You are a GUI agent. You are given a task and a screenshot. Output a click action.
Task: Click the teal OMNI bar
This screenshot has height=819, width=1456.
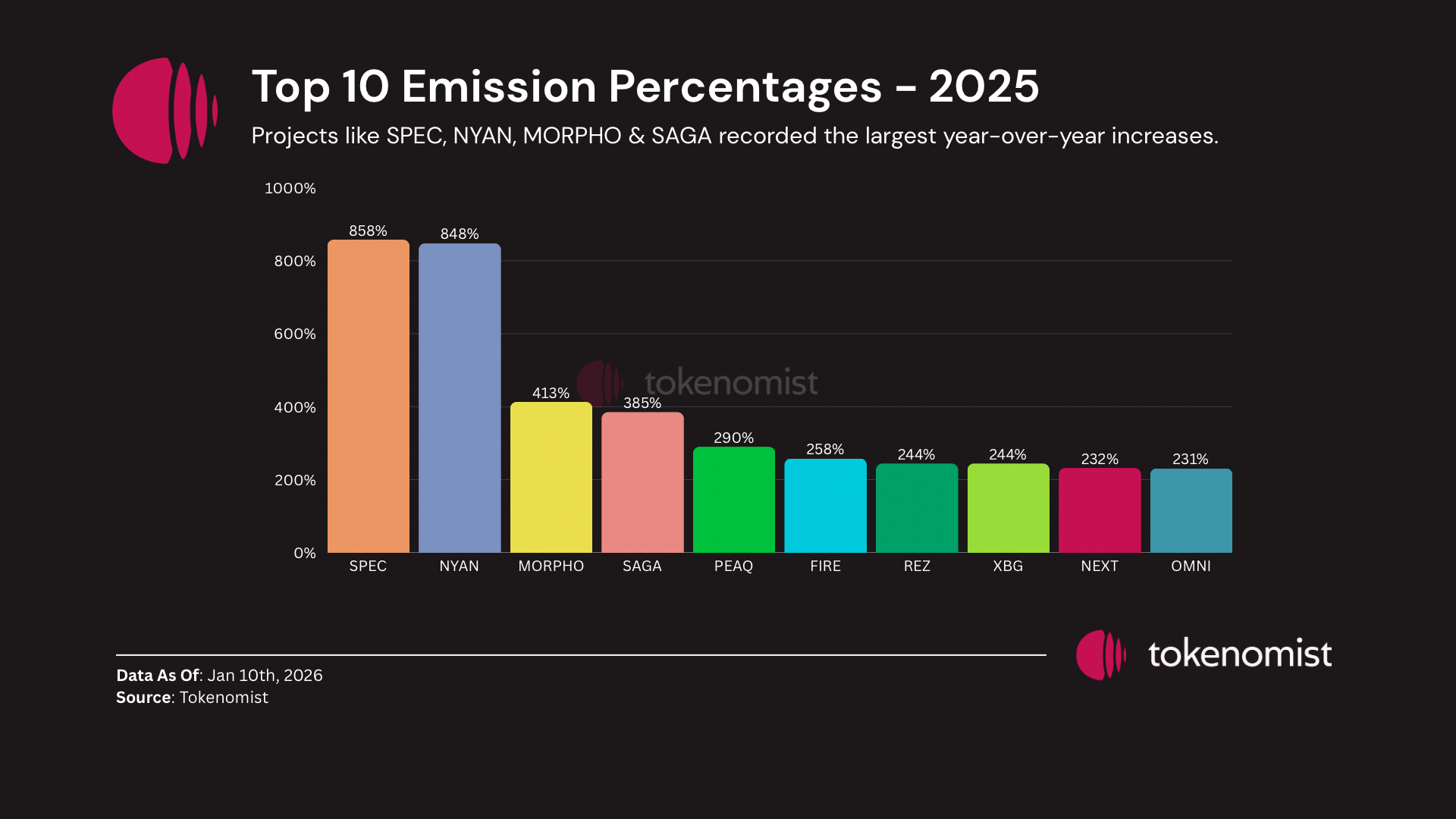click(1191, 510)
